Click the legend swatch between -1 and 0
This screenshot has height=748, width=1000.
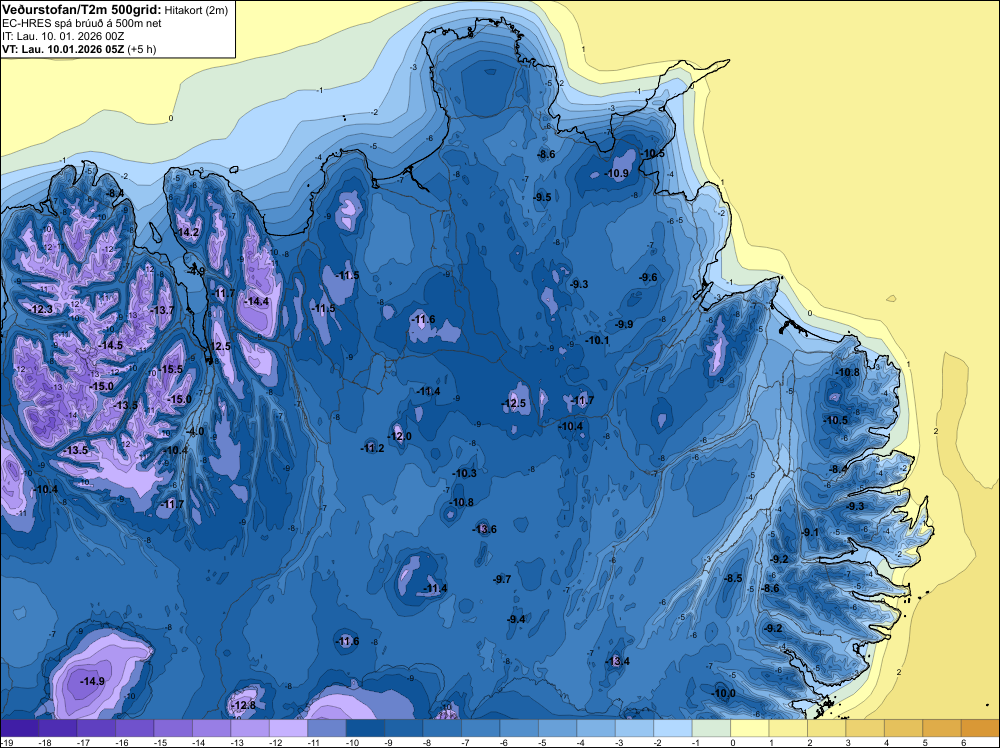(711, 728)
